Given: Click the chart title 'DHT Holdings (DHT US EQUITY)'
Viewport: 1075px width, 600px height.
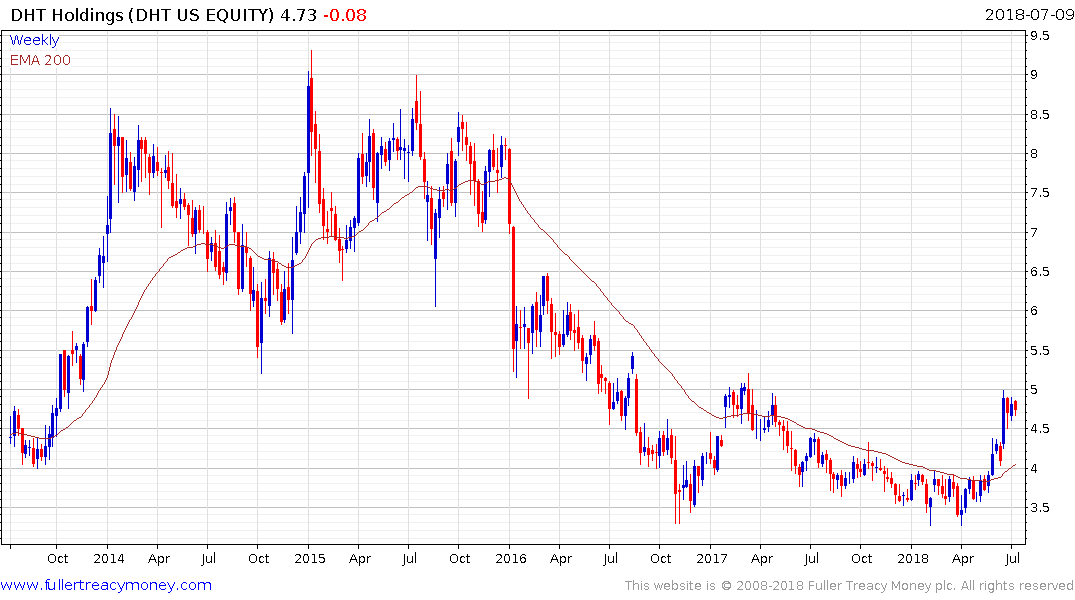Looking at the screenshot, I should pos(142,14).
